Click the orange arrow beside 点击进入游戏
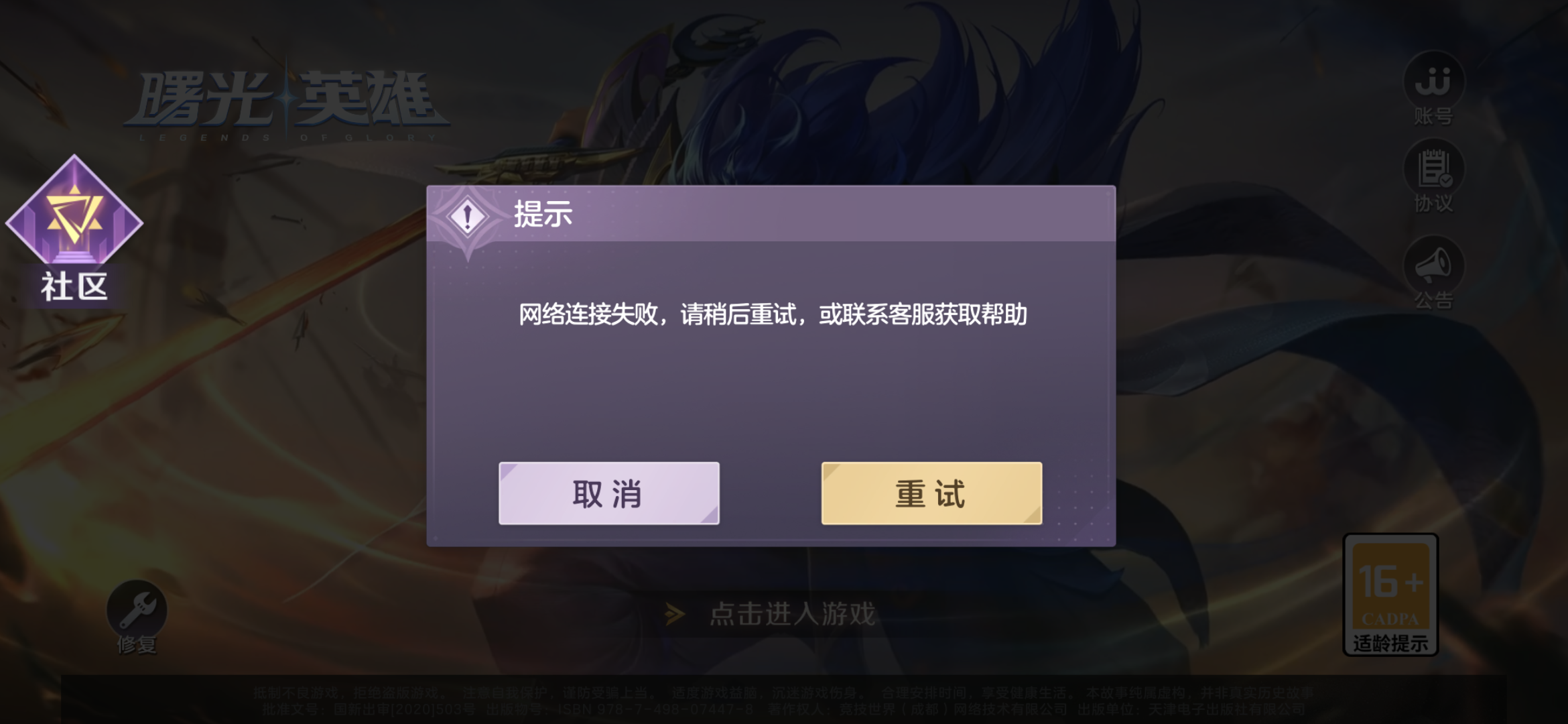 click(x=675, y=614)
